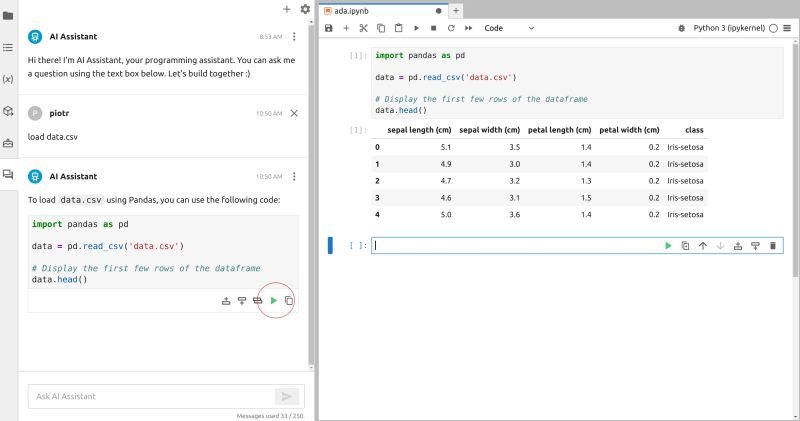This screenshot has height=421, width=800.
Task: Open AI Assistant settings gear
Action: point(305,9)
